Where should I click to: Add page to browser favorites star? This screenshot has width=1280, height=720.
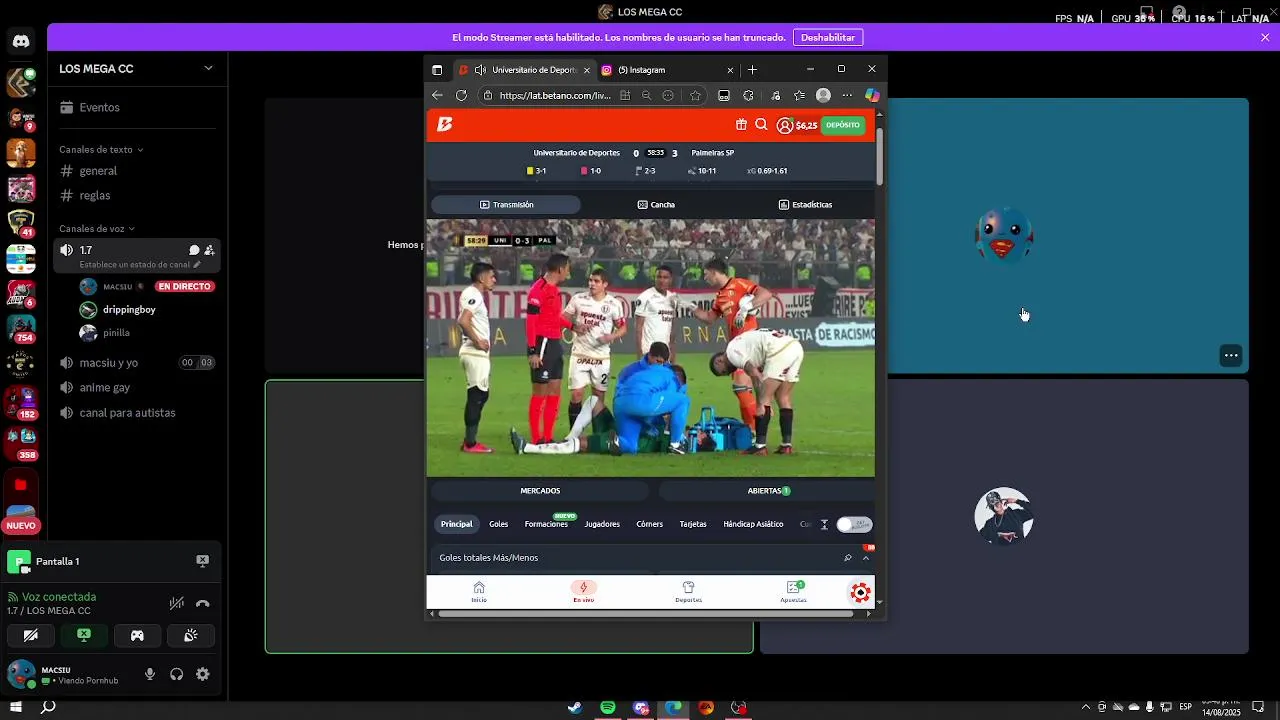[695, 96]
